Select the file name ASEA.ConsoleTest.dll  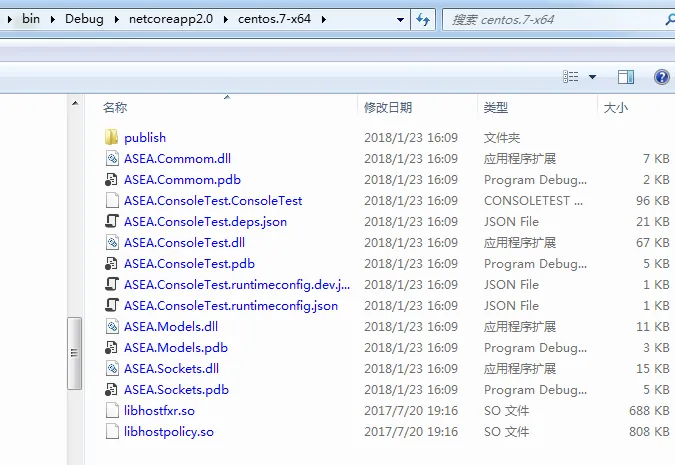coord(184,242)
